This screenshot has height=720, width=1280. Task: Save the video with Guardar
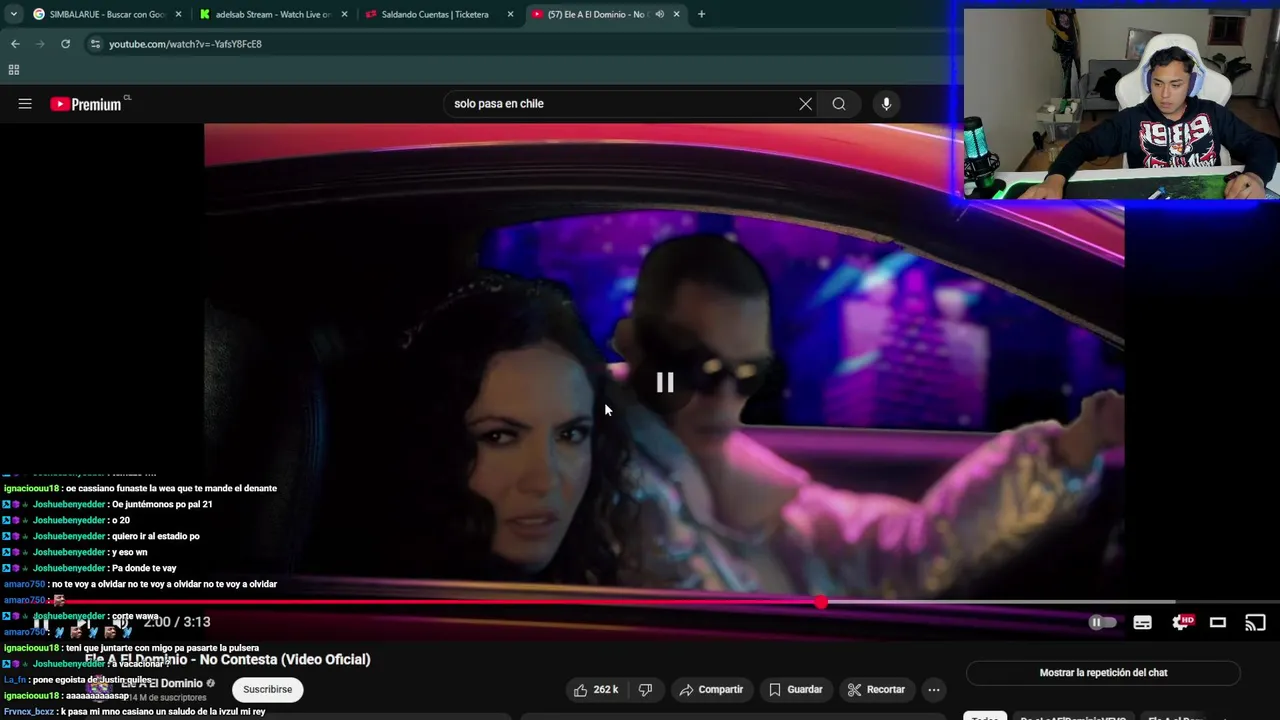click(796, 690)
